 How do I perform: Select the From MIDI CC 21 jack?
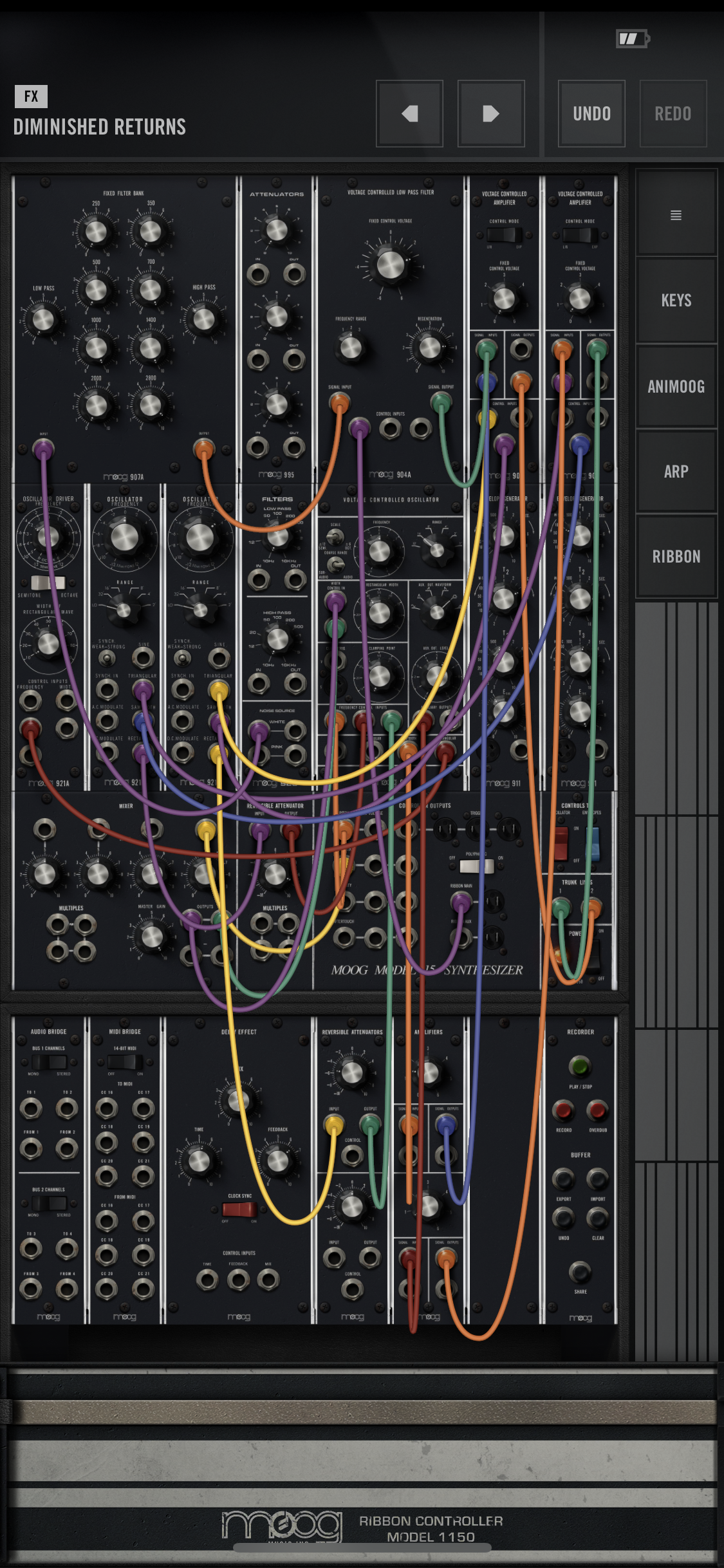[x=143, y=1289]
